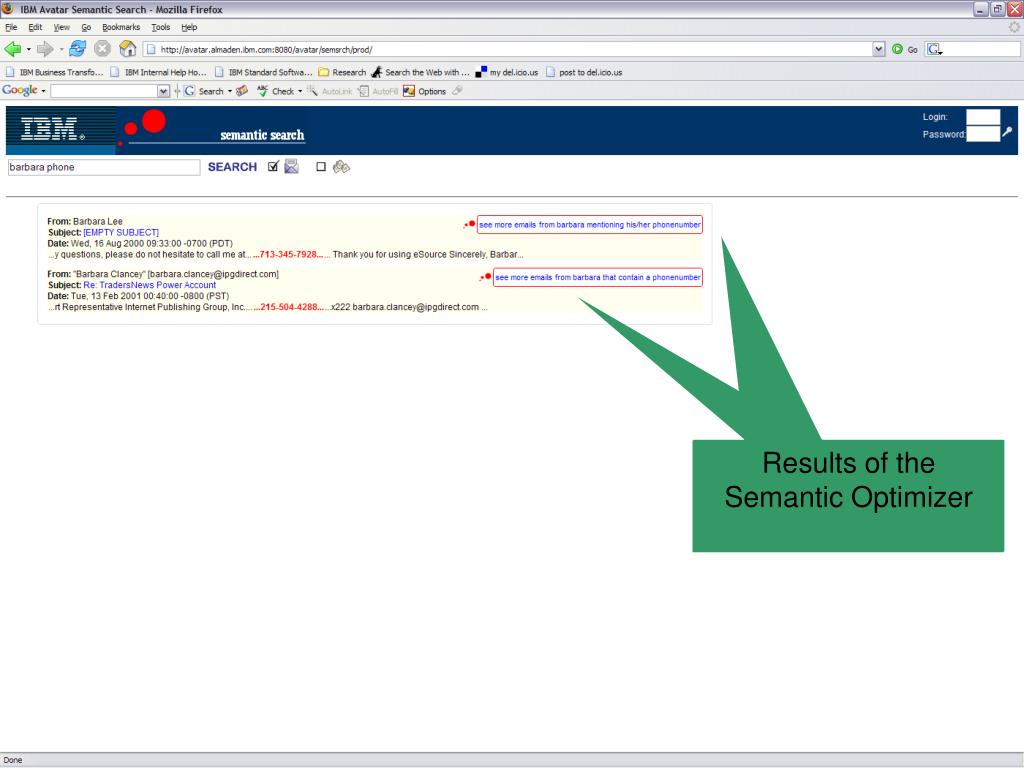Open the Research bookmarks folder
Screen dimensions: 1024x768
[x=342, y=72]
